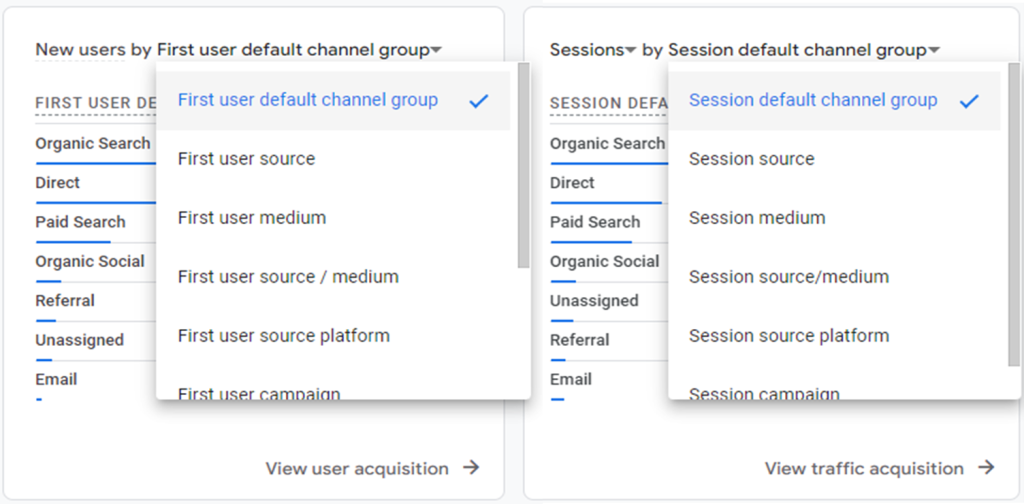
Task: Open View traffic acquisition link
Action: [x=864, y=469]
